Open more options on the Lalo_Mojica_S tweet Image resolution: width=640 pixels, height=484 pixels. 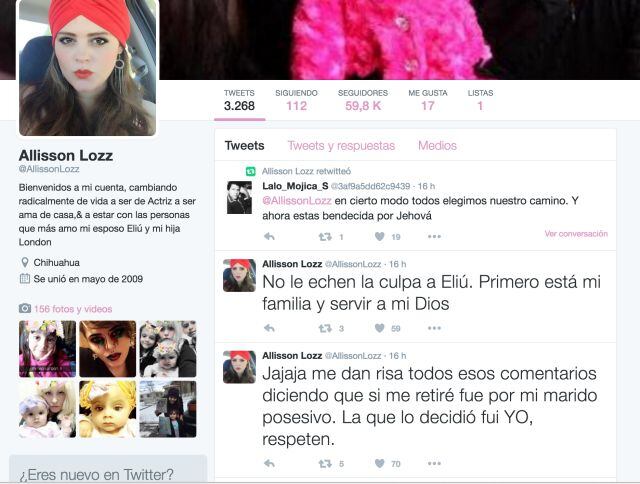click(434, 236)
